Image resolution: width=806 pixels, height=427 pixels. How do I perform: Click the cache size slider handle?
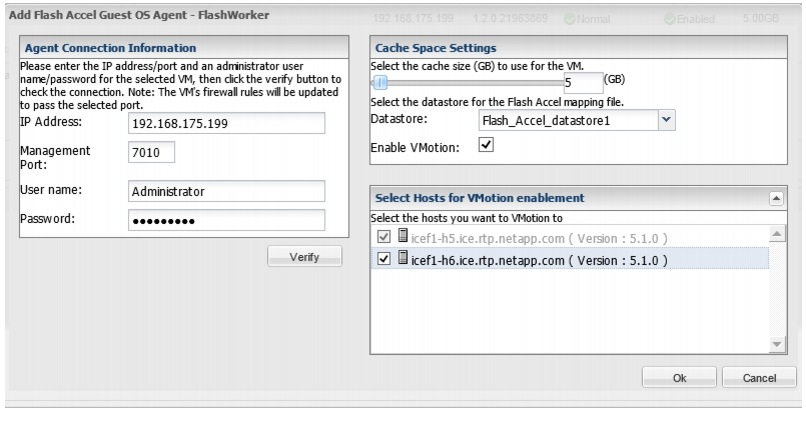(381, 83)
